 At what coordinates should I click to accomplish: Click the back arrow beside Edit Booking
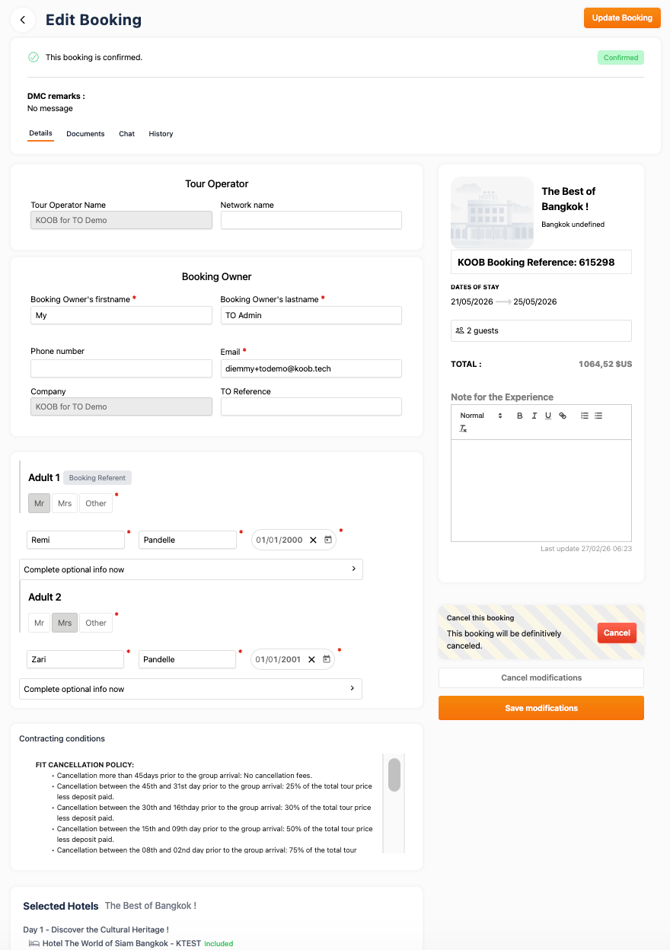pos(23,19)
